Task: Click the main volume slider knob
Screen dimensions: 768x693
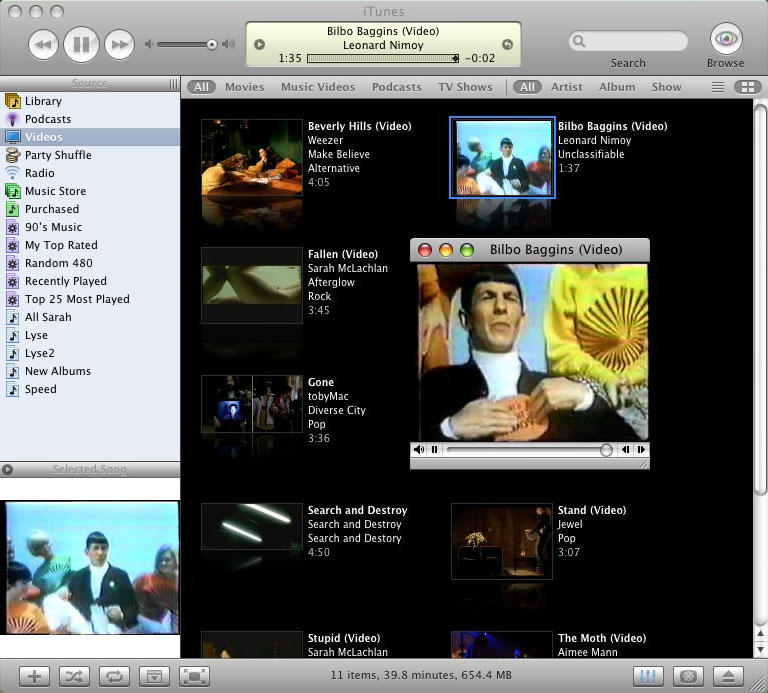Action: click(x=212, y=44)
